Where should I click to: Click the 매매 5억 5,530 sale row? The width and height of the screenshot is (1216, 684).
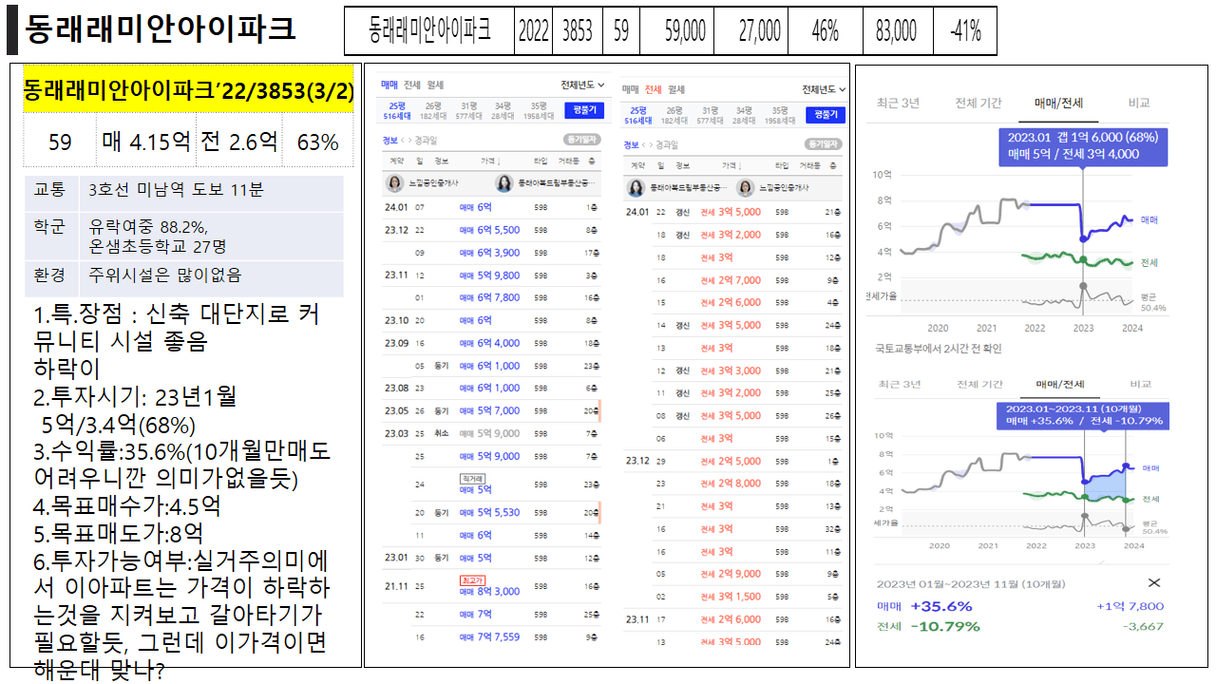[x=492, y=512]
